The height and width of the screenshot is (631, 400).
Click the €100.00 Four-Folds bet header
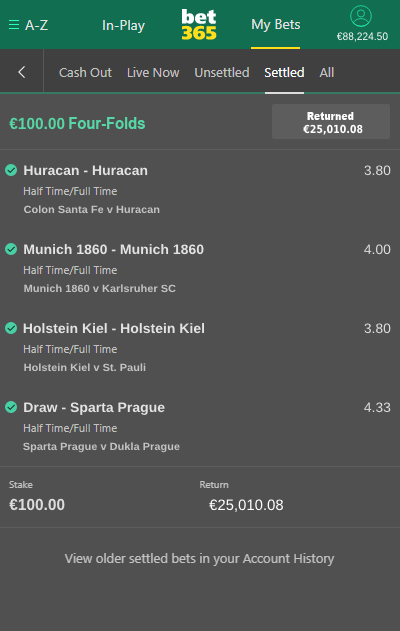(77, 123)
